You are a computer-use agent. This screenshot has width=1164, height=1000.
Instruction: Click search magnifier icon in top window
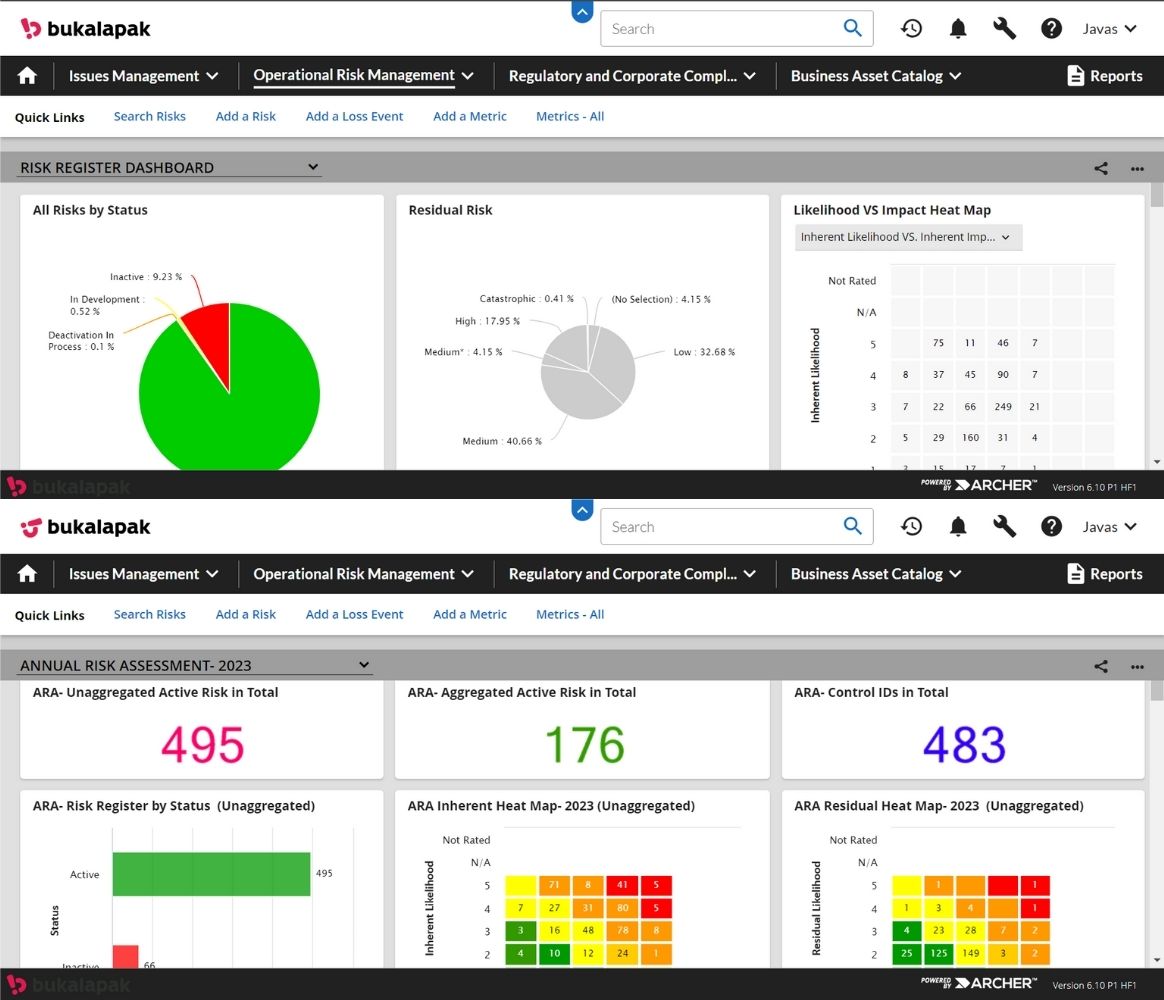click(x=853, y=28)
